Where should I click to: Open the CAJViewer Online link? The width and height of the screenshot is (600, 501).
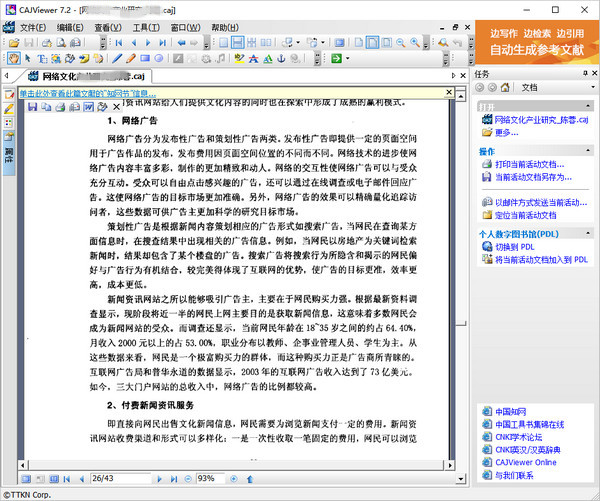click(x=526, y=462)
